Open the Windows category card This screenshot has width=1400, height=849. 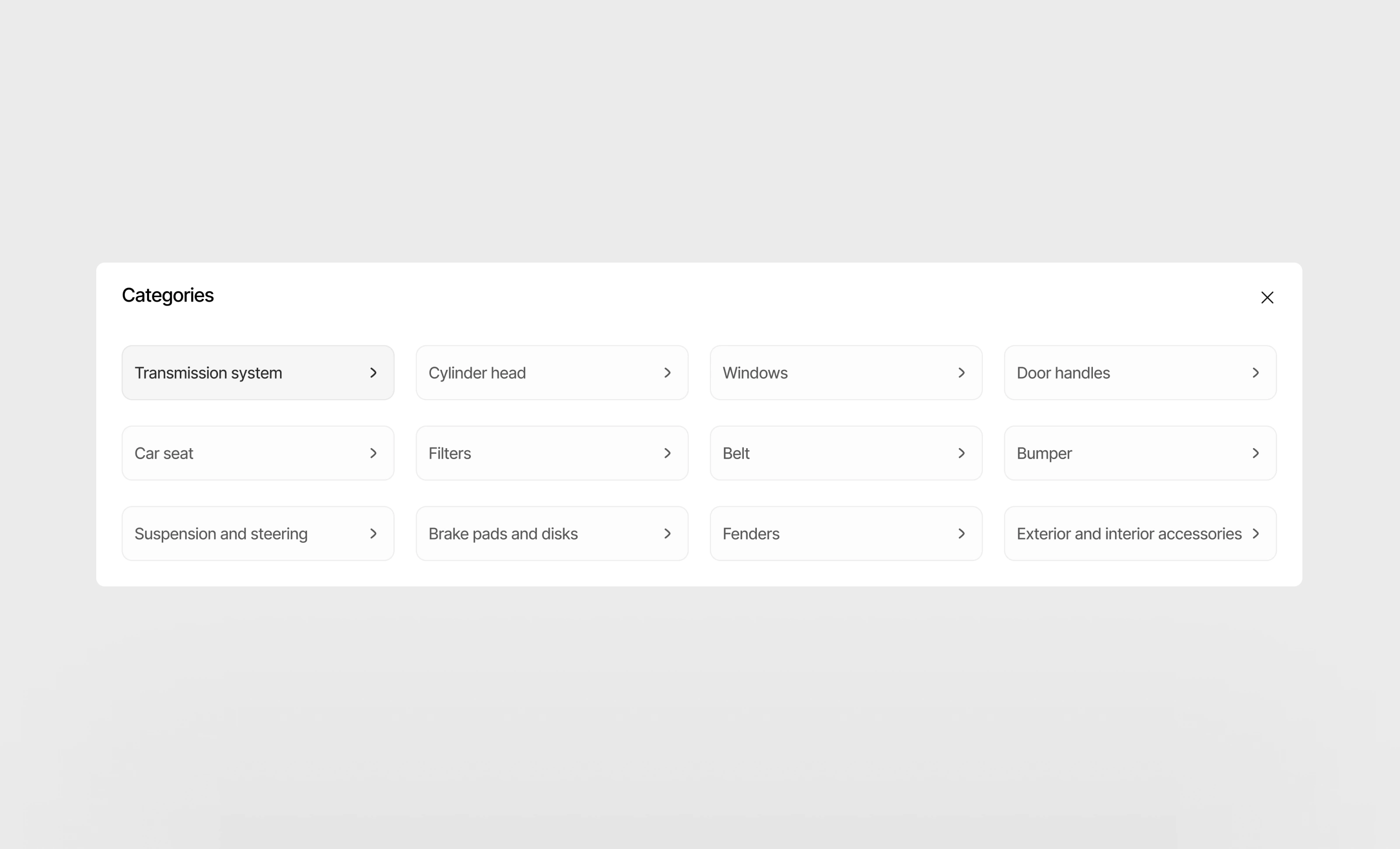pyautogui.click(x=845, y=373)
